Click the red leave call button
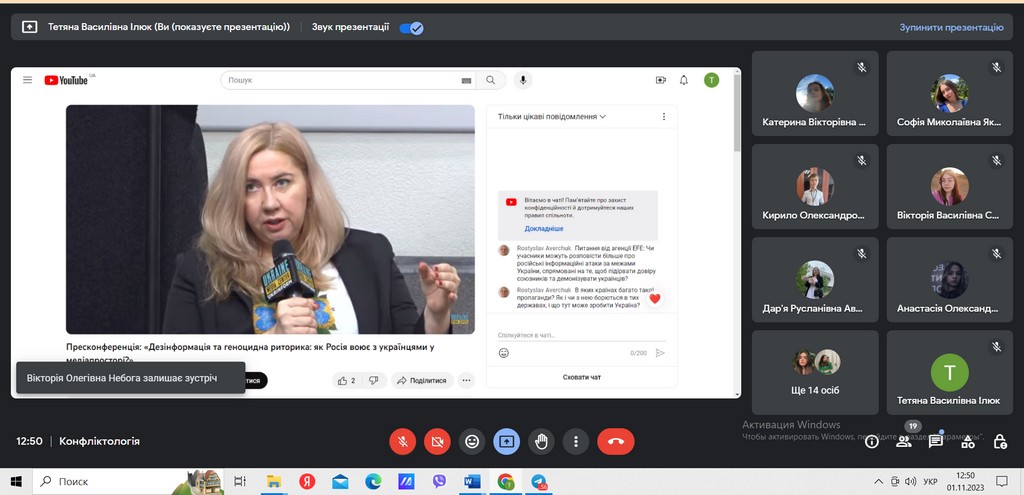Screen dimensions: 1024x495 (x=615, y=440)
